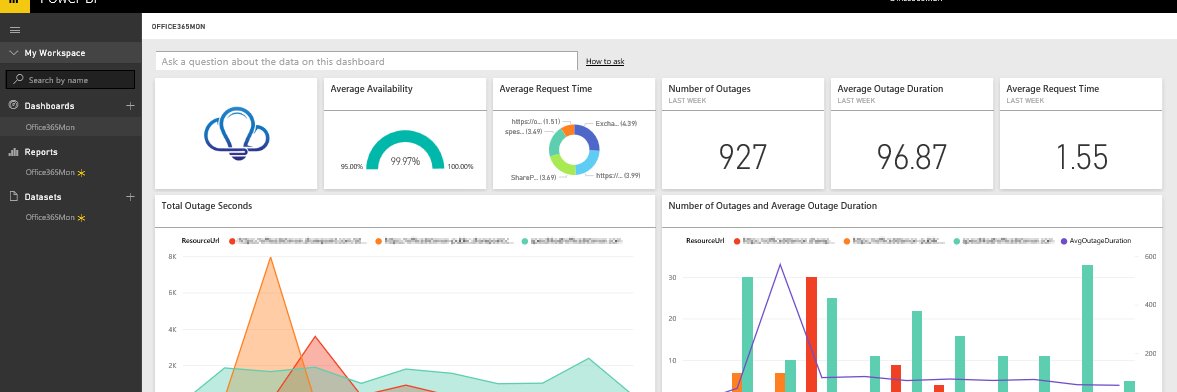Click the Reports bar chart icon
Image resolution: width=1177 pixels, height=392 pixels.
[13, 152]
